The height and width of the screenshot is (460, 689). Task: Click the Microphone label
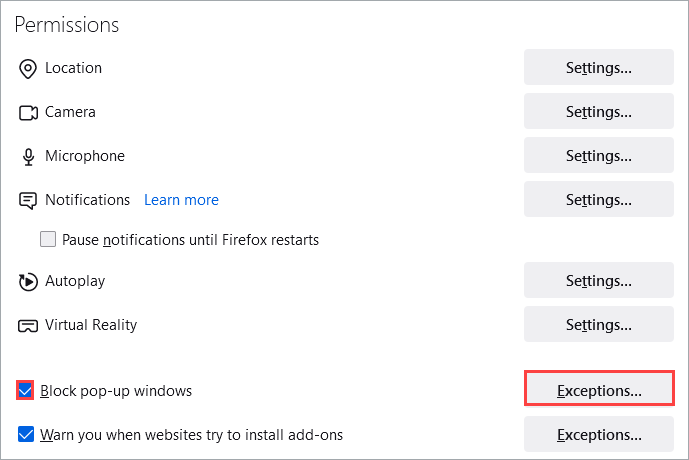coord(85,156)
